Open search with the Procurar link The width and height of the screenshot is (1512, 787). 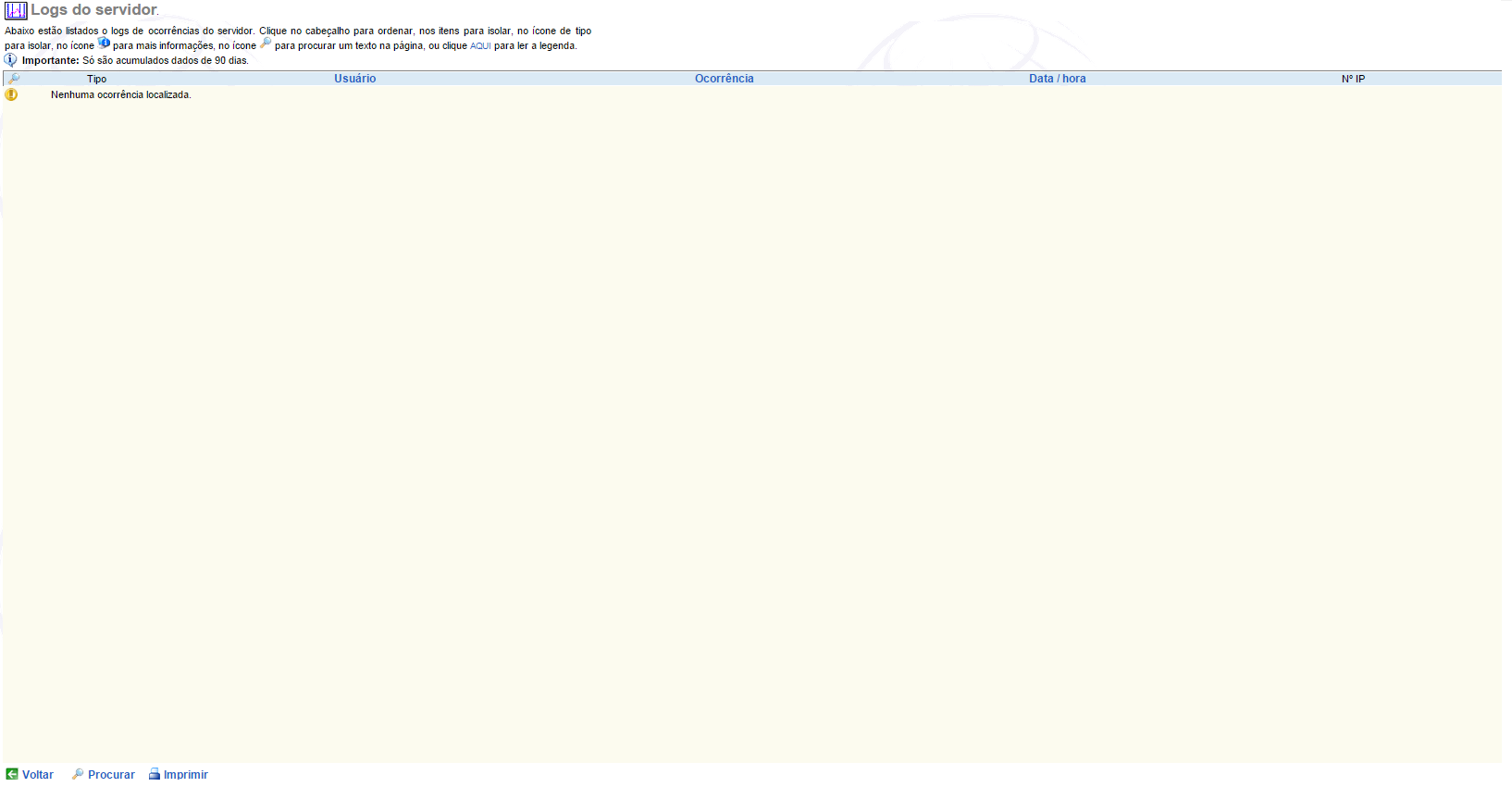pos(111,775)
